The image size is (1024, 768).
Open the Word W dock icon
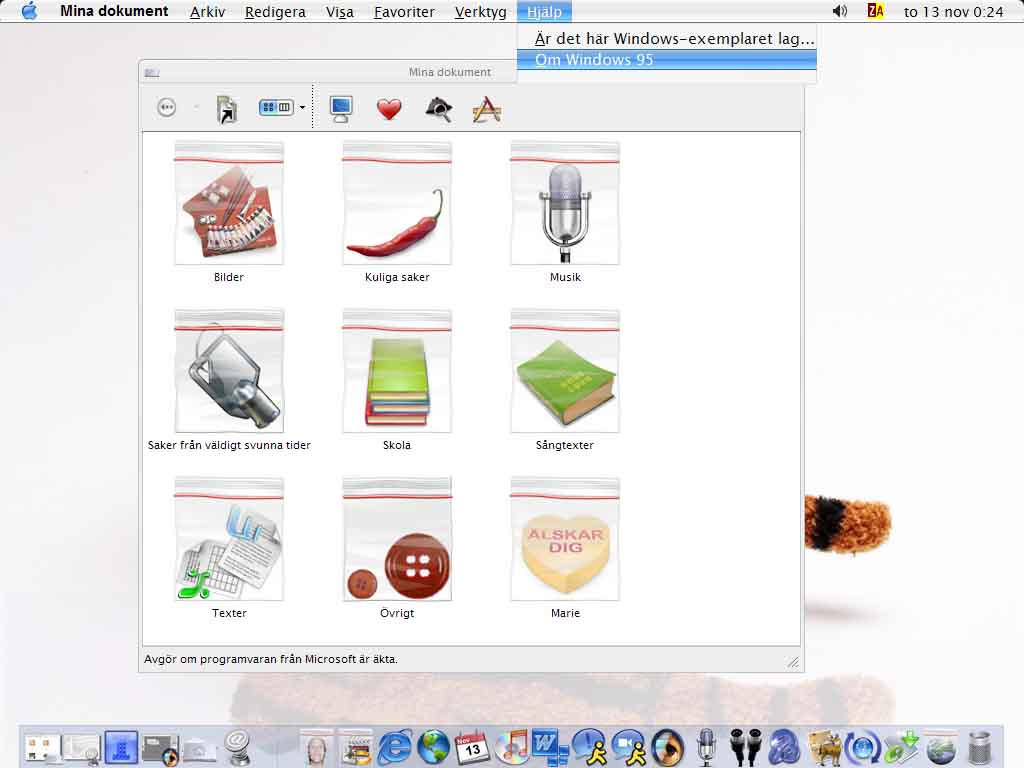coord(550,747)
